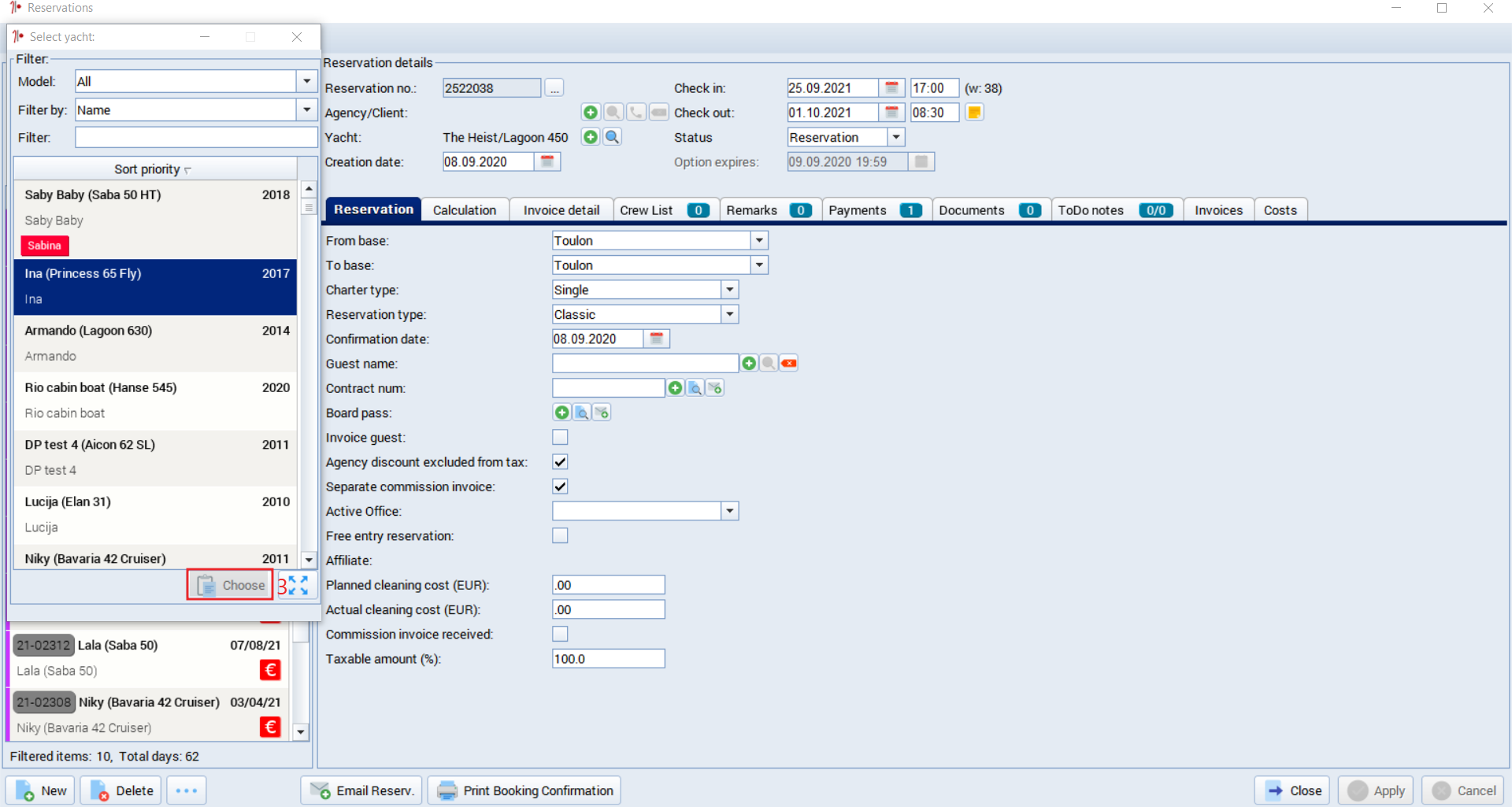
Task: Add a new Agency/Client with green plus
Action: (x=591, y=113)
